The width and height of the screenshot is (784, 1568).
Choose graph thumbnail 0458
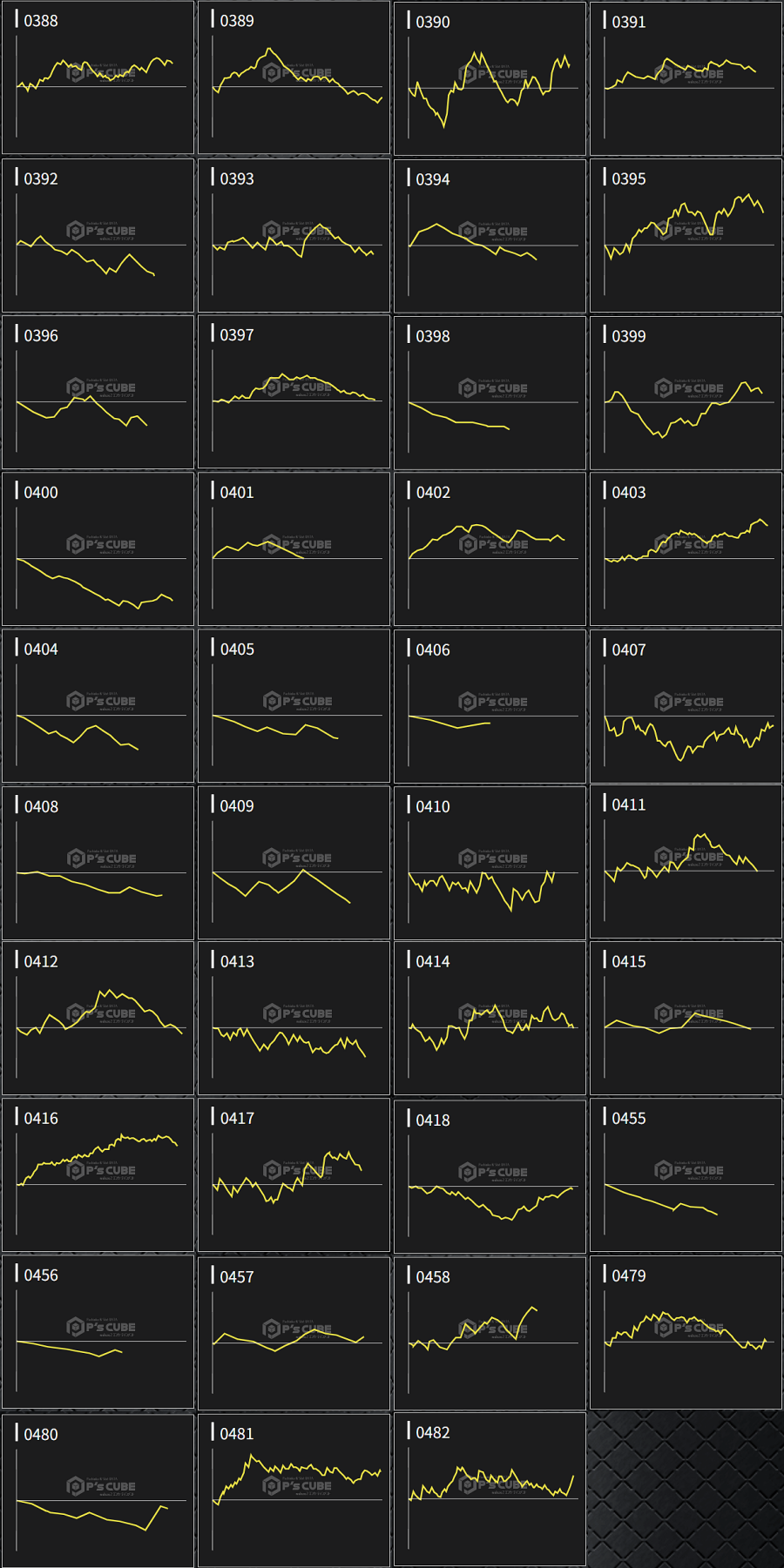[x=490, y=1332]
